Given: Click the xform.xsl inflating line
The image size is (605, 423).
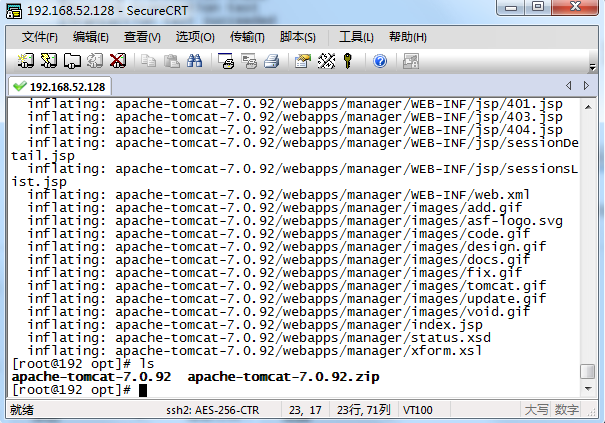Looking at the screenshot, I should click(x=255, y=350).
